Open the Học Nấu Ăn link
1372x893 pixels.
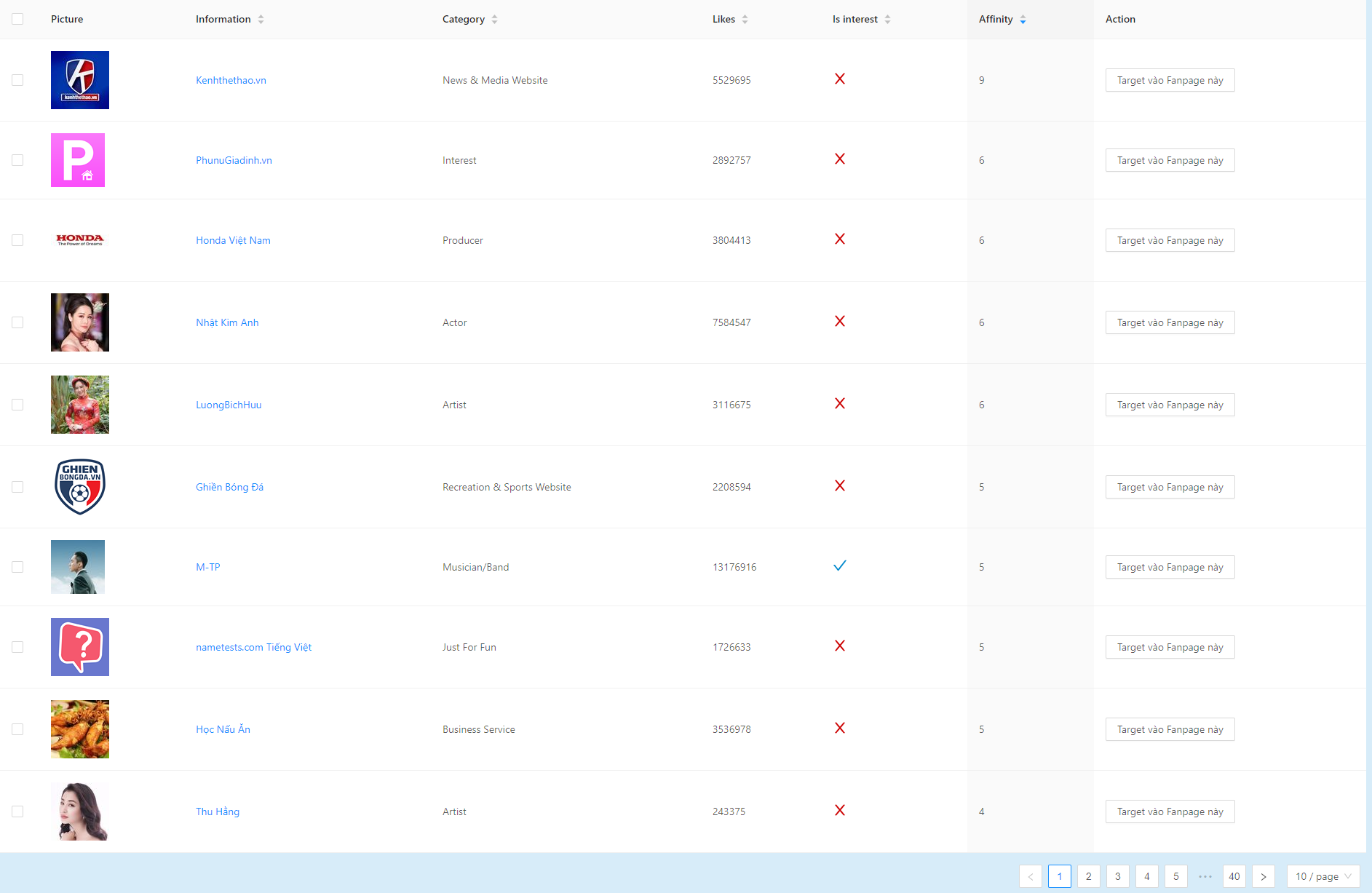(223, 729)
